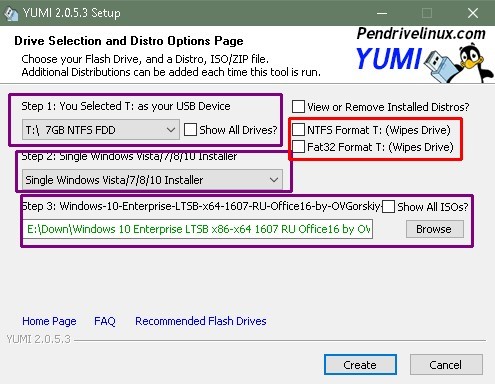Viewport: 495px width, 384px height.
Task: Click the ISO file path field
Action: (x=198, y=229)
